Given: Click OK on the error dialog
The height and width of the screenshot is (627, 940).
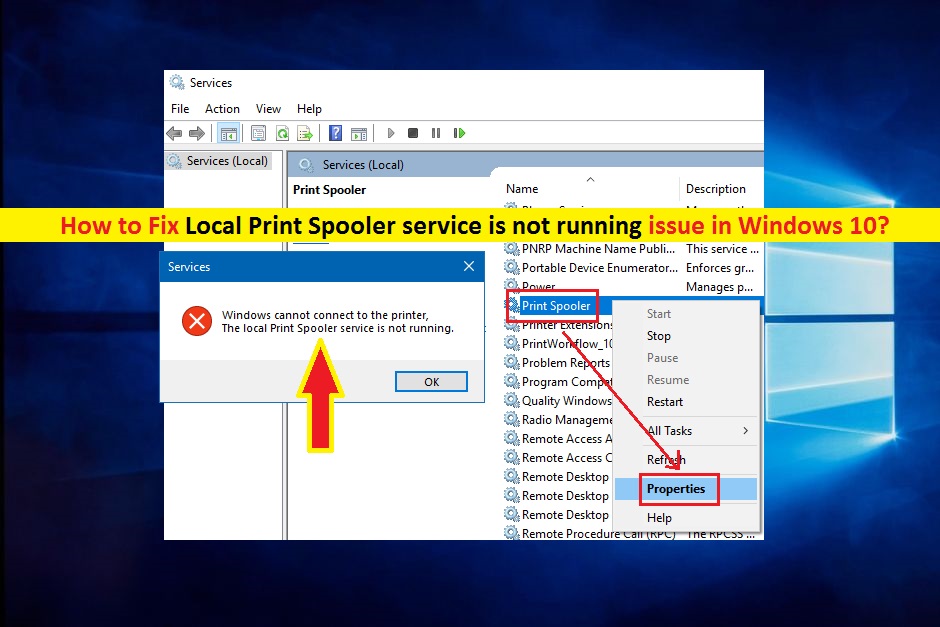Looking at the screenshot, I should coord(431,381).
